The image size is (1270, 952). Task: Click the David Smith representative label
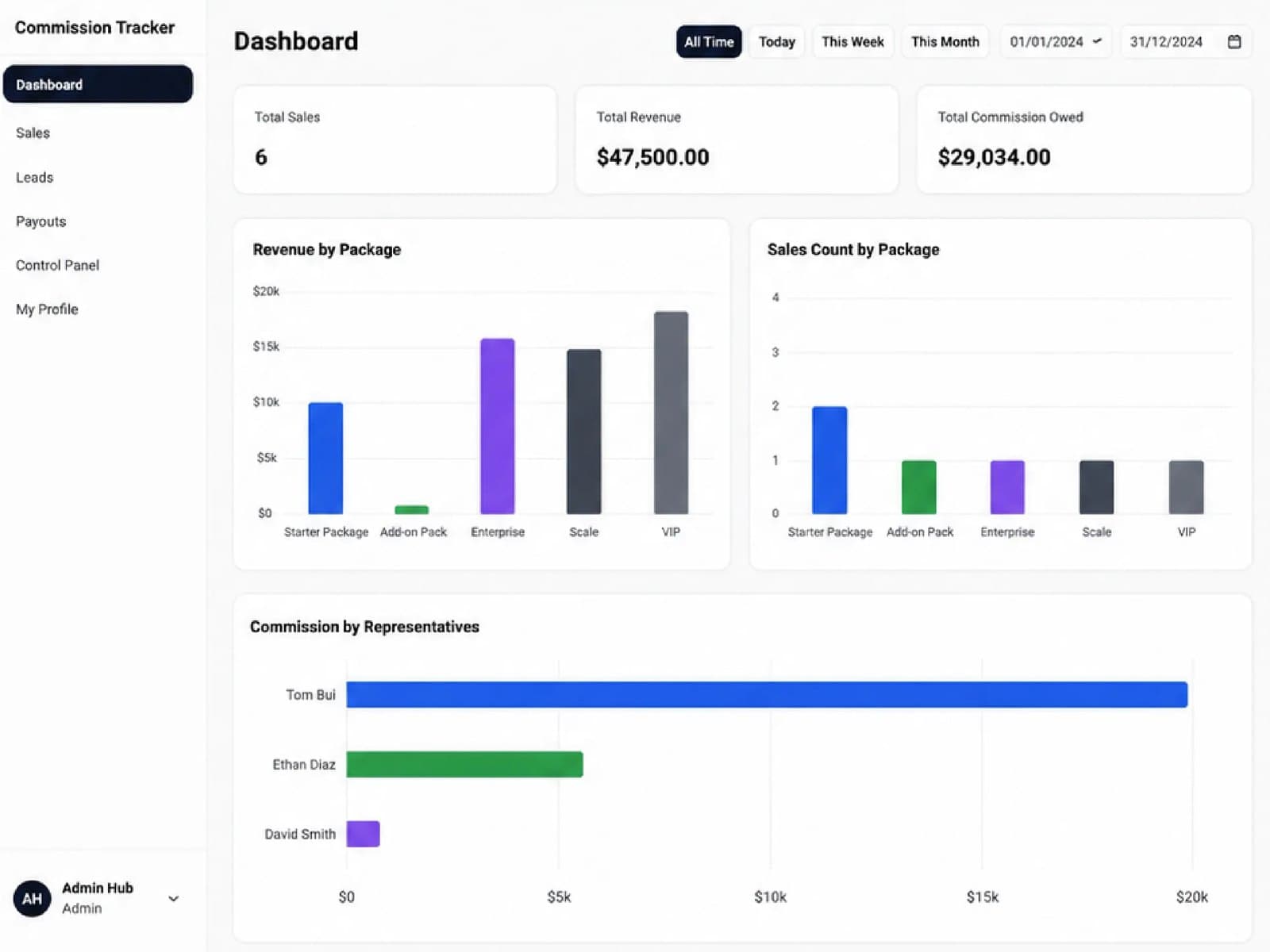pyautogui.click(x=300, y=834)
